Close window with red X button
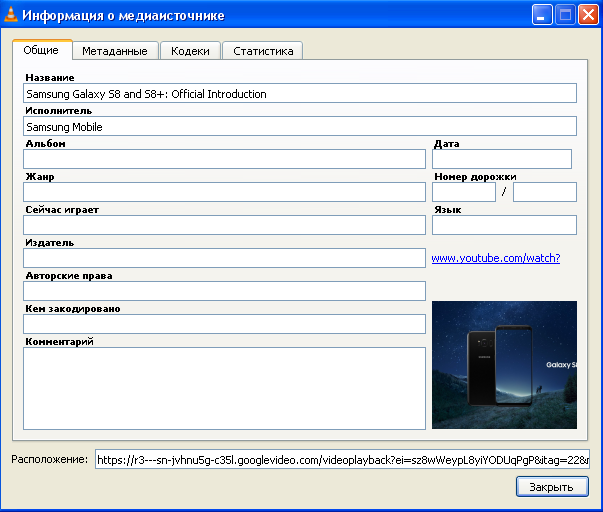 click(x=588, y=15)
